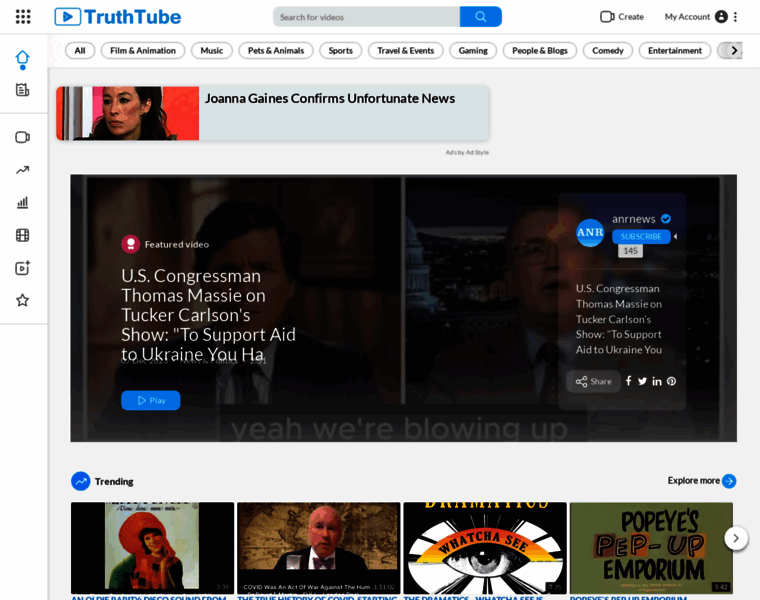Click the Create label in the header
This screenshot has width=760, height=600.
point(631,17)
